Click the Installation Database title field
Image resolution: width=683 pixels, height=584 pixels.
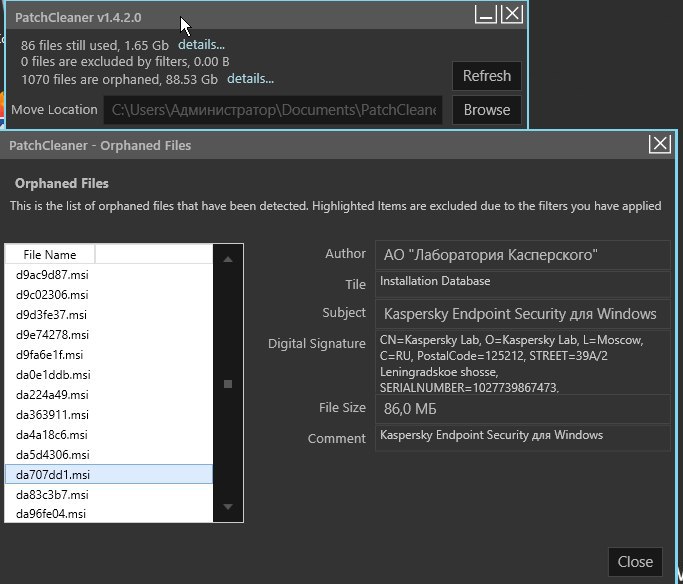523,284
